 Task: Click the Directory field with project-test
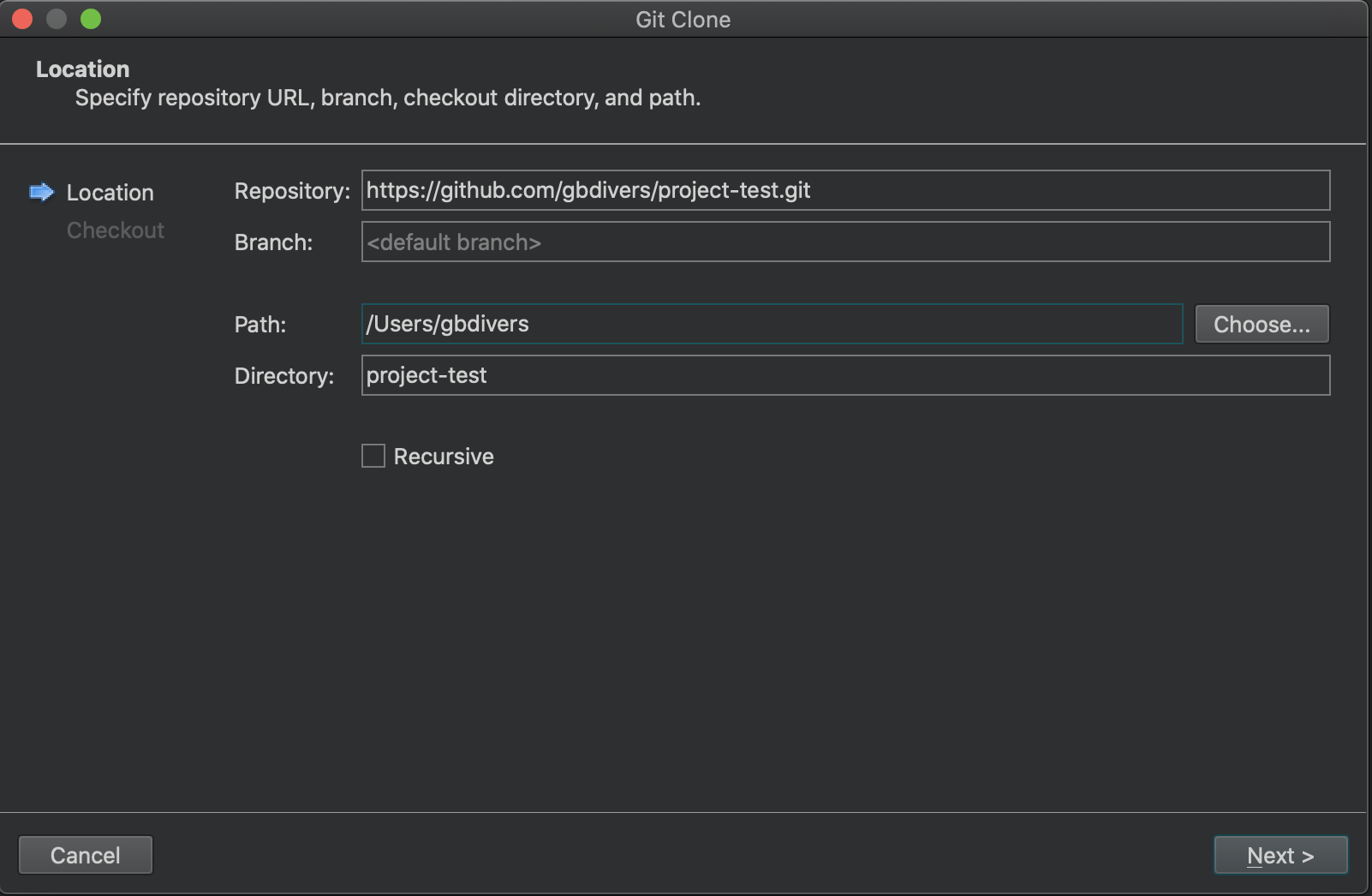click(x=845, y=375)
